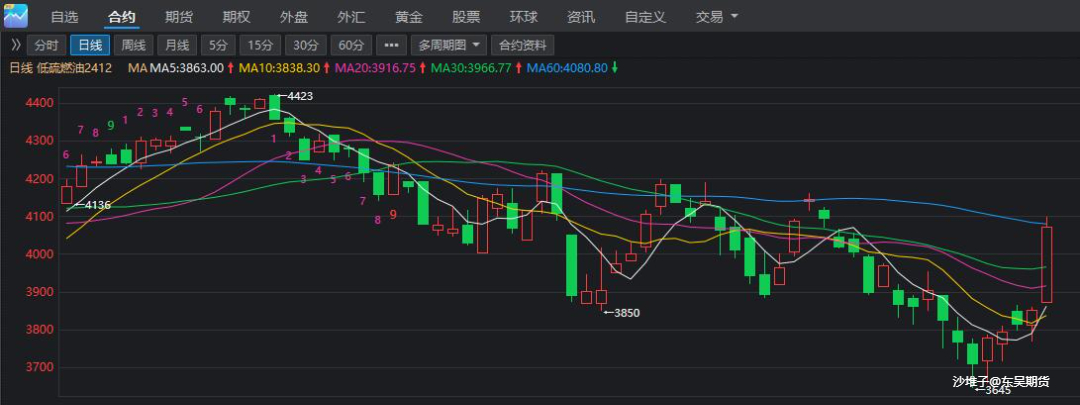Open the 自定义 tab
Viewport: 1080px width, 405px height.
coord(645,17)
